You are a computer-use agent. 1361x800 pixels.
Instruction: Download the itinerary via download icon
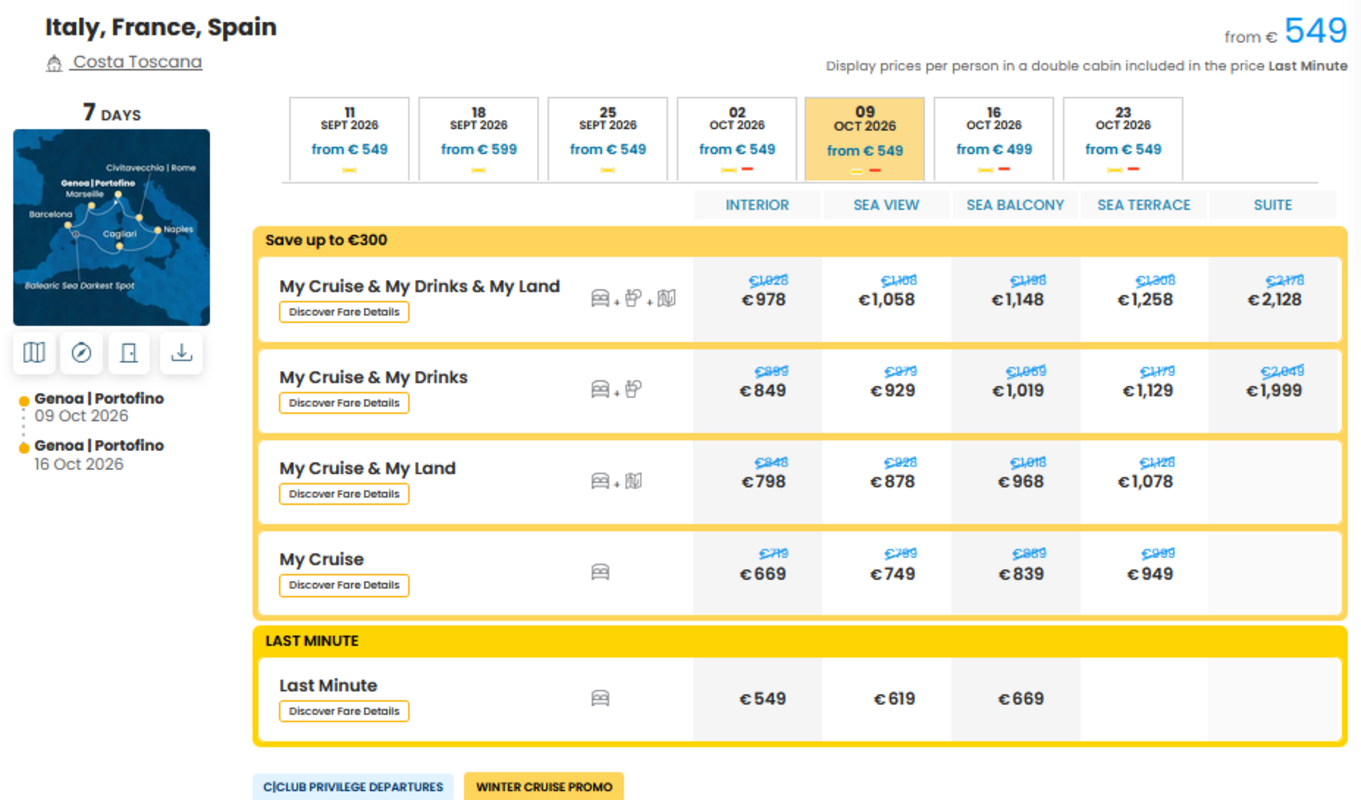pyautogui.click(x=181, y=353)
